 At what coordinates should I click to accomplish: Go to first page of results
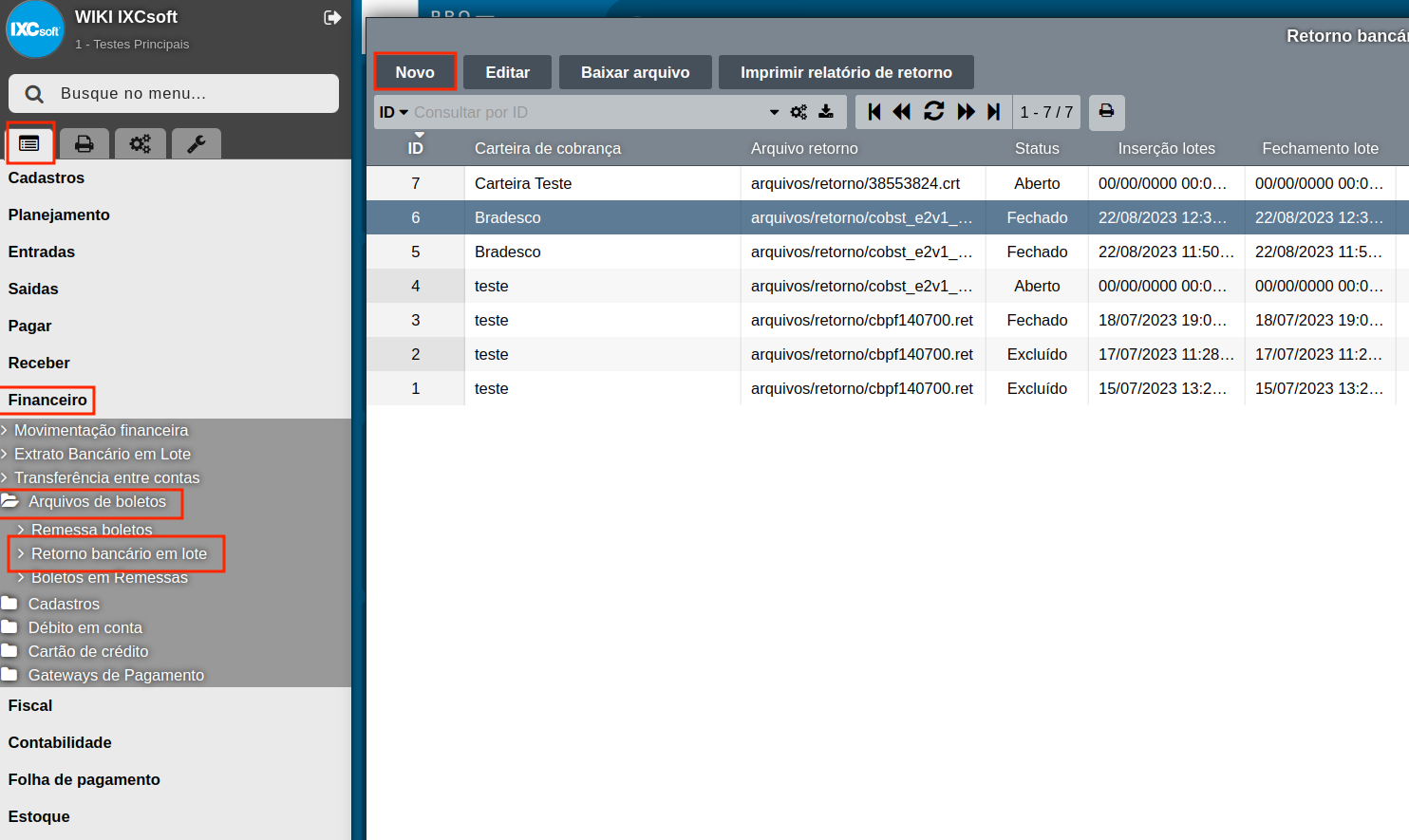(x=874, y=112)
